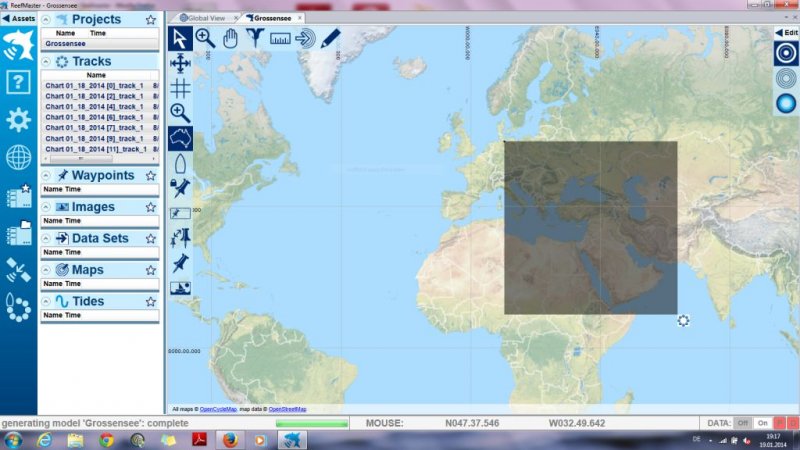The height and width of the screenshot is (450, 800).
Task: Open the measure ruler tool
Action: point(280,38)
